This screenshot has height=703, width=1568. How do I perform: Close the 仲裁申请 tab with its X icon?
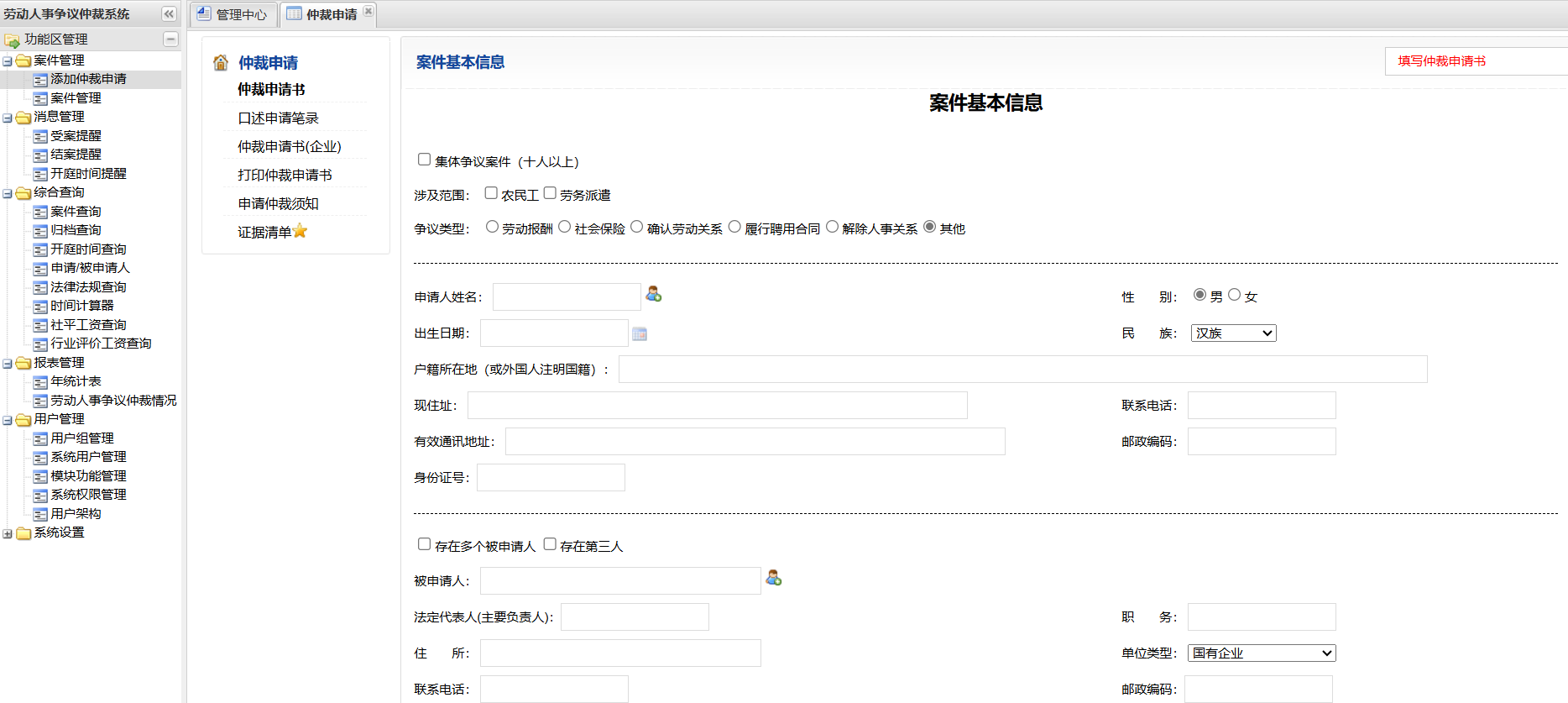point(368,12)
